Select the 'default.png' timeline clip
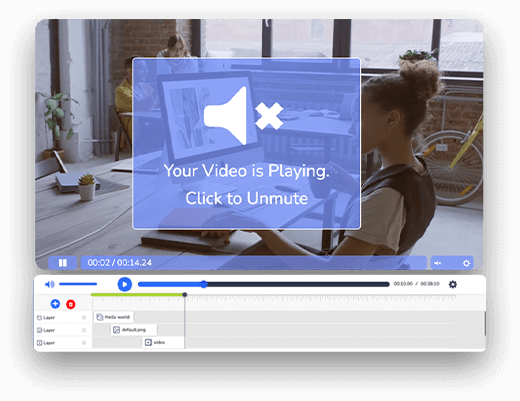520x401 pixels. point(134,330)
